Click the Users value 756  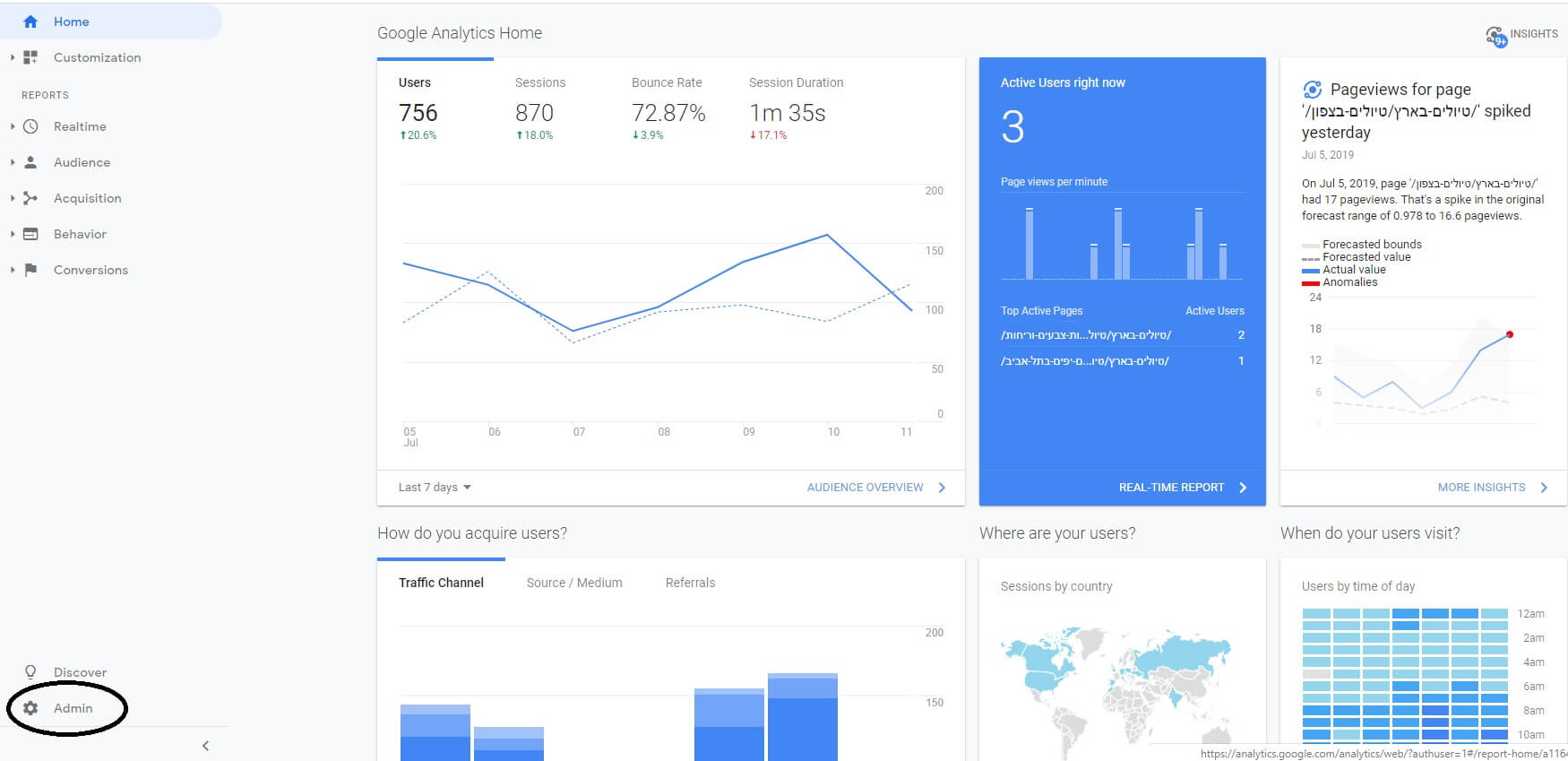point(418,113)
